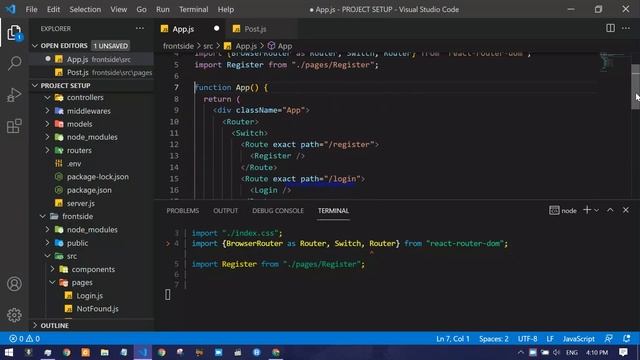640x360 pixels.
Task: Open the Extensions view
Action: tap(14, 126)
